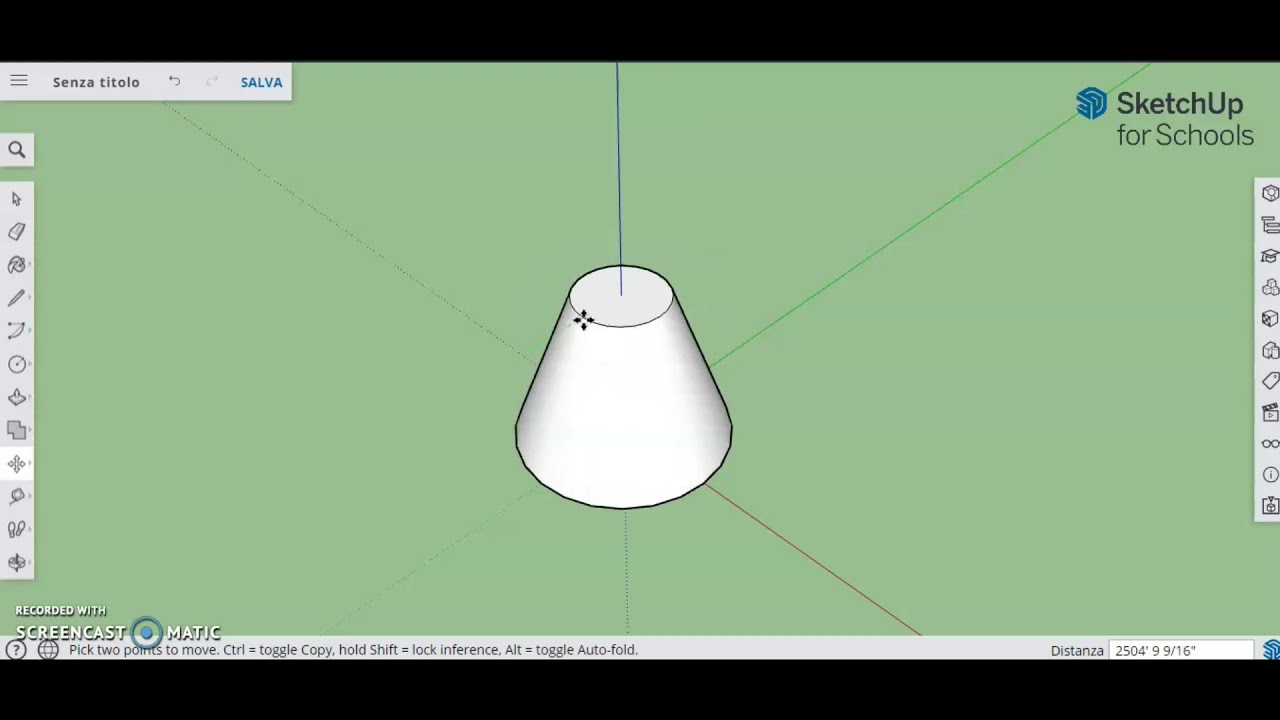The width and height of the screenshot is (1280, 720).
Task: Open the Search tool
Action: (17, 150)
